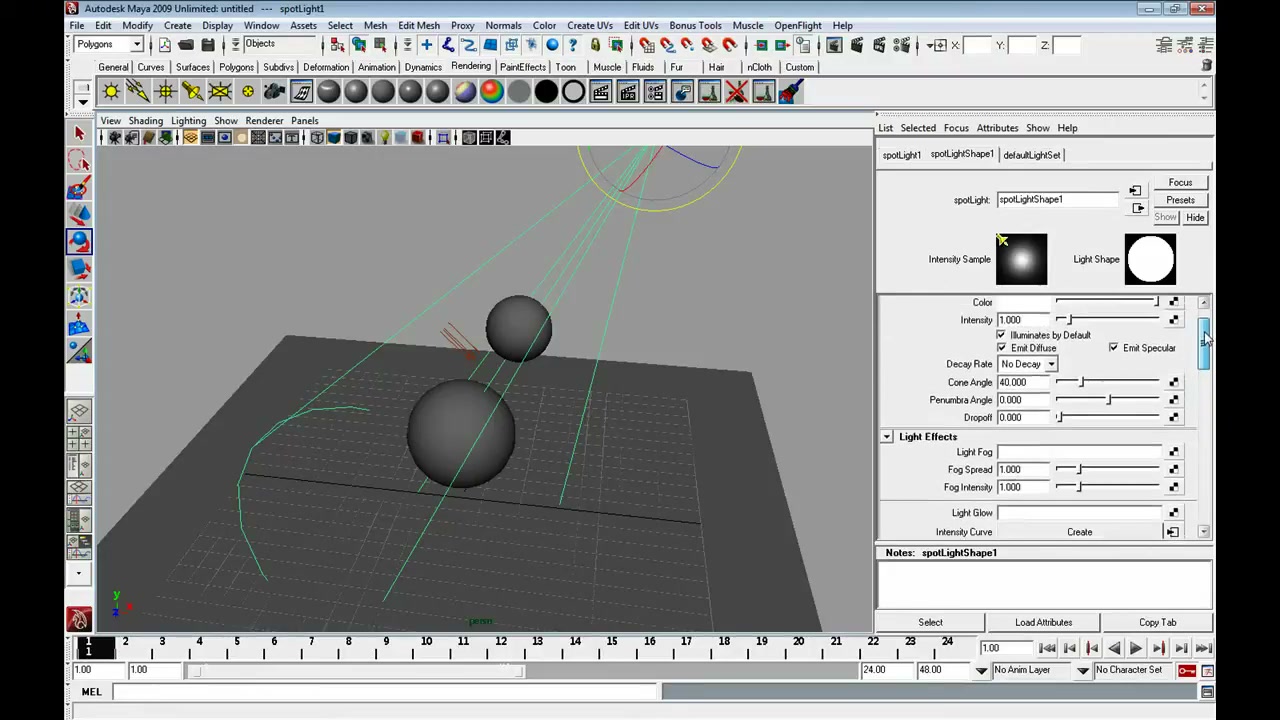Viewport: 1280px width, 720px height.
Task: Create an ambient light from the shelf
Action: coord(111,92)
